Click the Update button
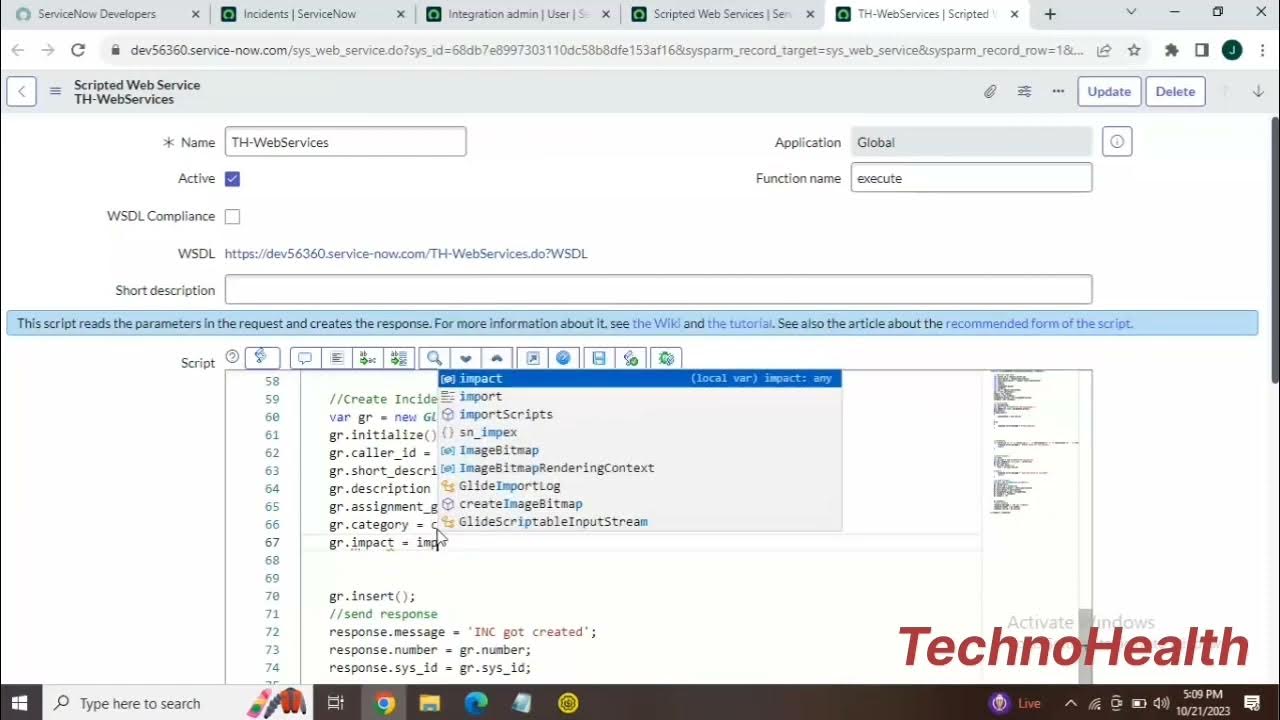The width and height of the screenshot is (1280, 720). [x=1109, y=91]
